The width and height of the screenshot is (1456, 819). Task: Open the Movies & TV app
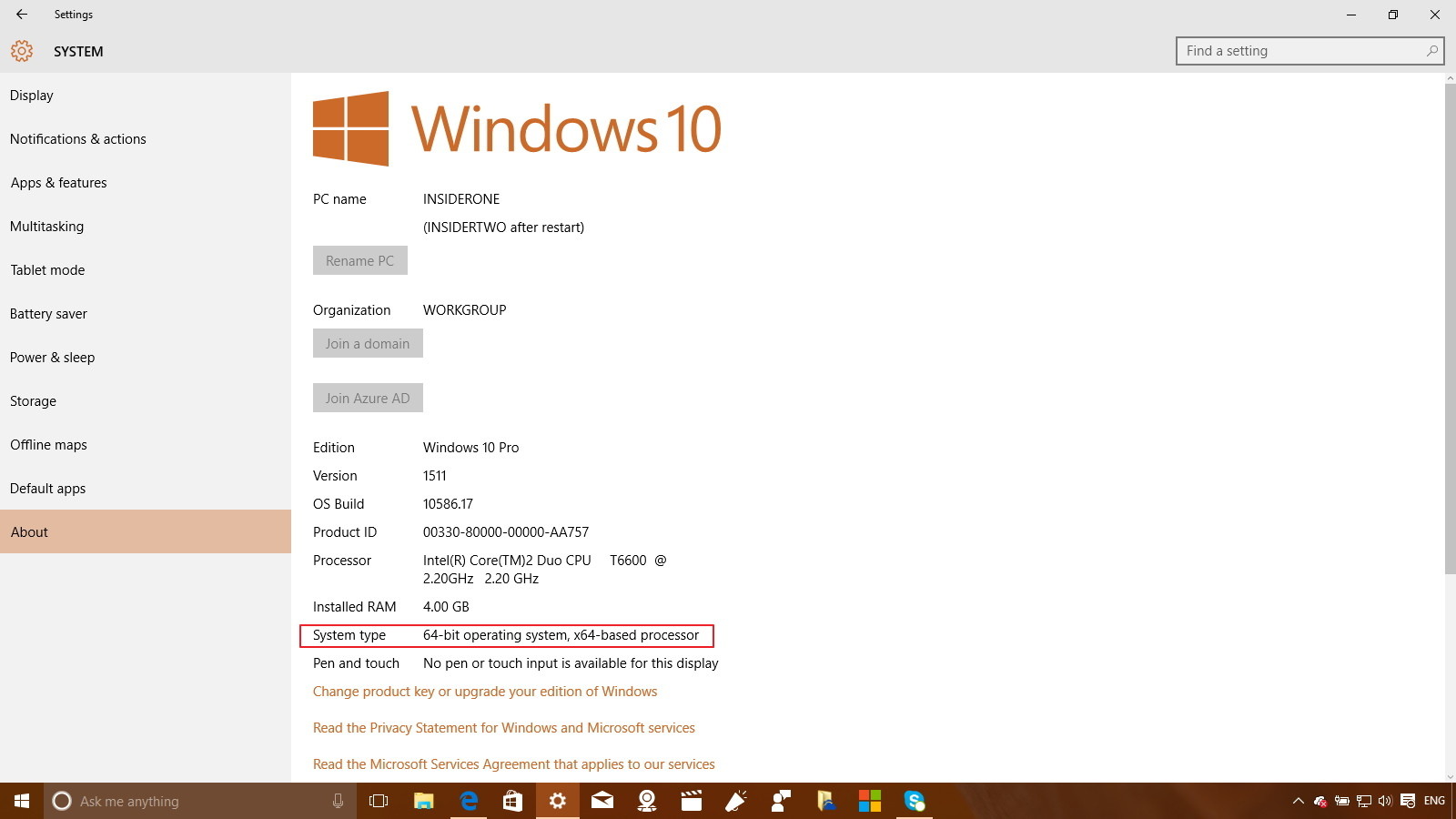click(x=692, y=801)
